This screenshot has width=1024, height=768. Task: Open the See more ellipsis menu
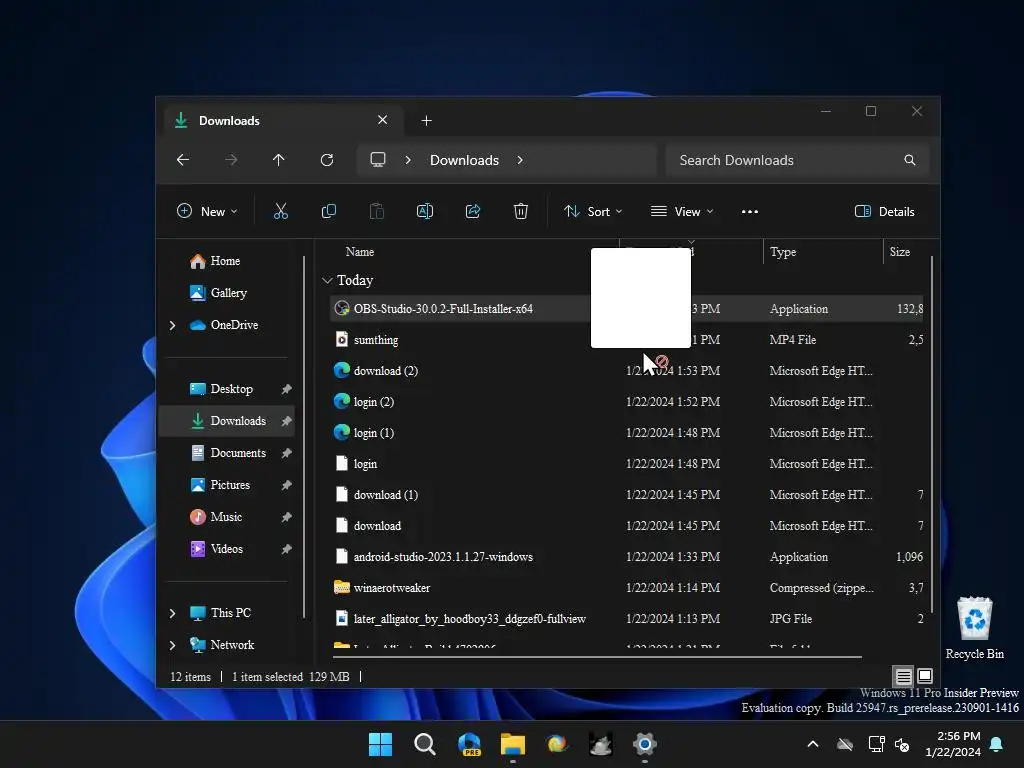750,212
